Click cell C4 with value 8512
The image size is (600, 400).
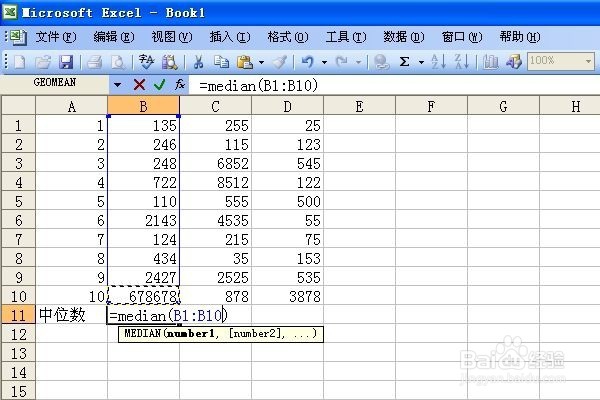click(215, 182)
